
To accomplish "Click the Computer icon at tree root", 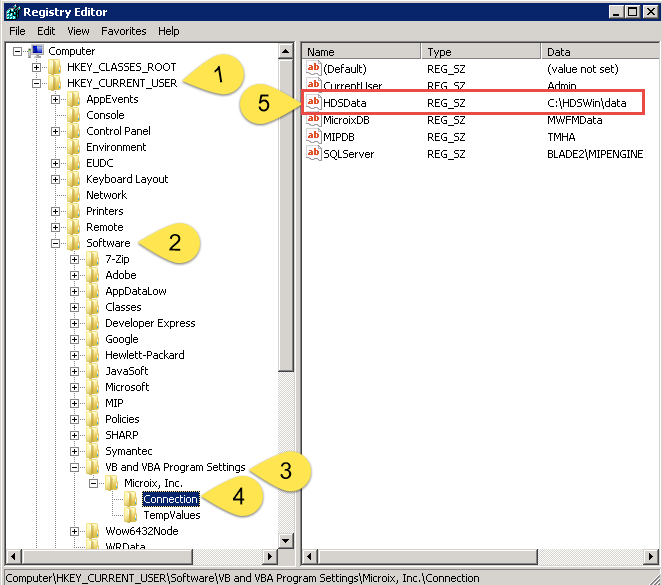I will coord(38,51).
